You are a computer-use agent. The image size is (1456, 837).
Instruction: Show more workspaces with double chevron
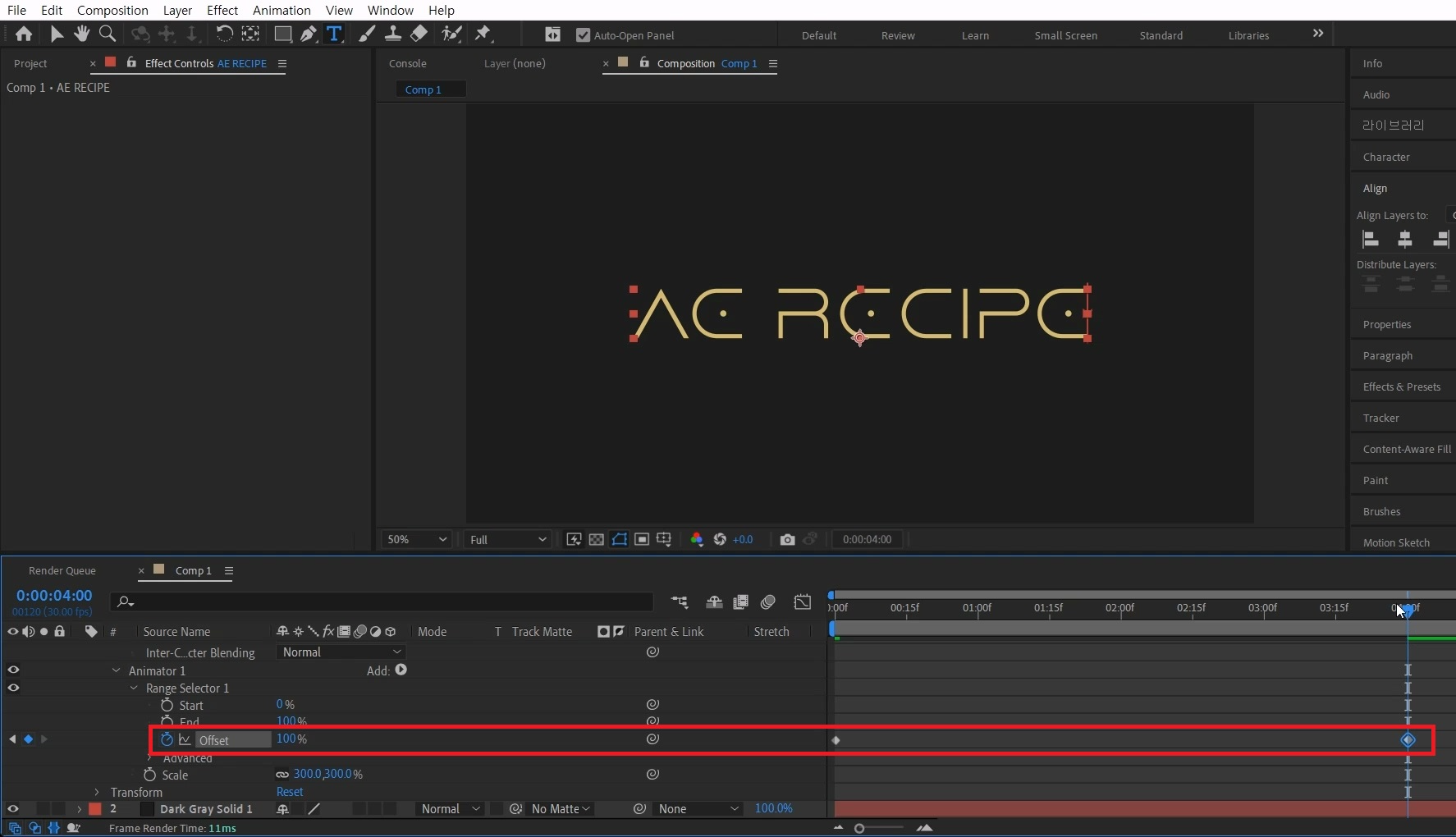(x=1318, y=34)
